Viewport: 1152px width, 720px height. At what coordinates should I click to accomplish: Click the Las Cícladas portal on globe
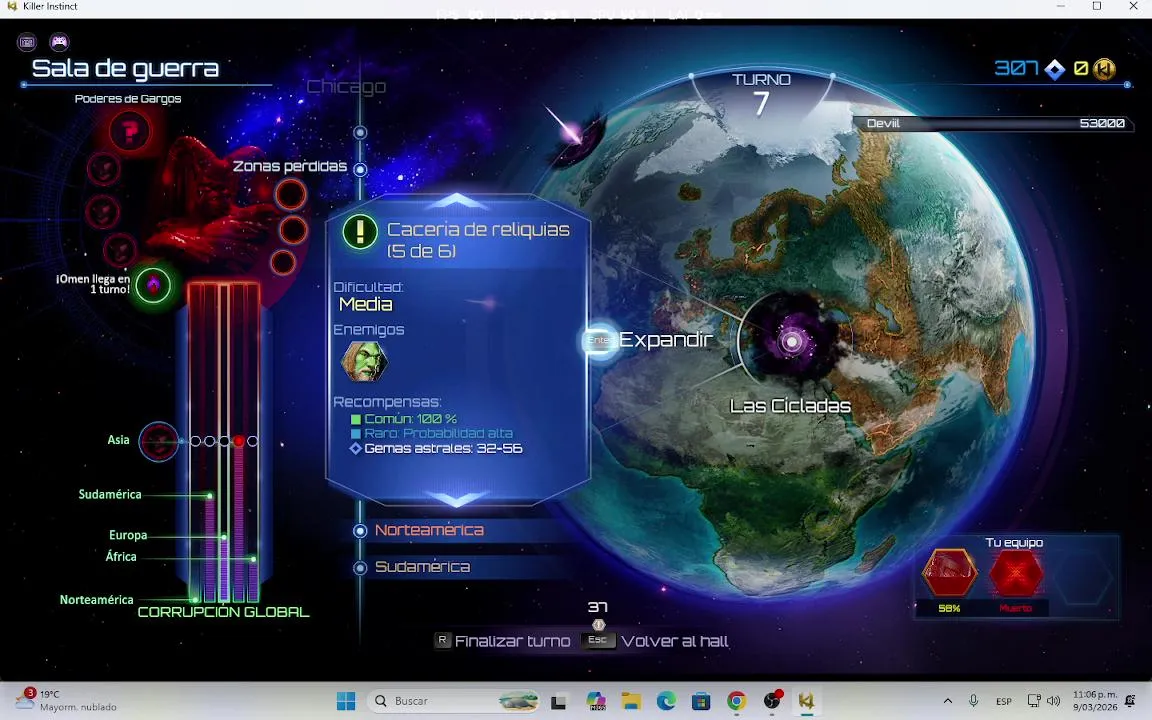(791, 342)
